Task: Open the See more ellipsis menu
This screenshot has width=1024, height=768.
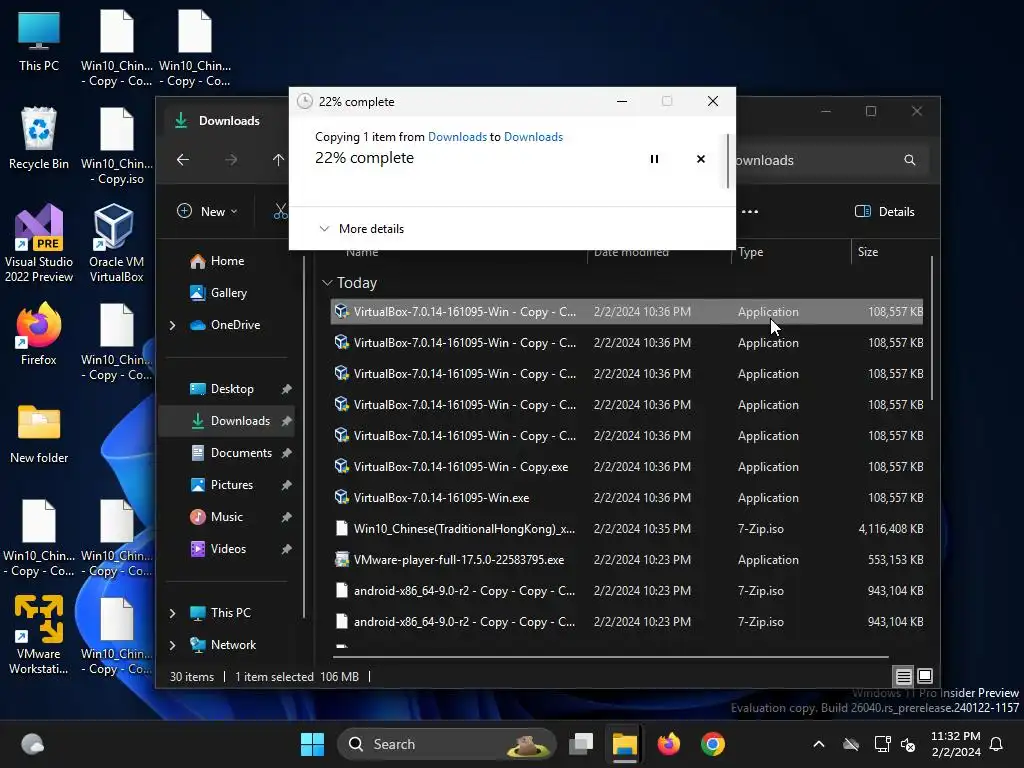Action: (x=750, y=212)
